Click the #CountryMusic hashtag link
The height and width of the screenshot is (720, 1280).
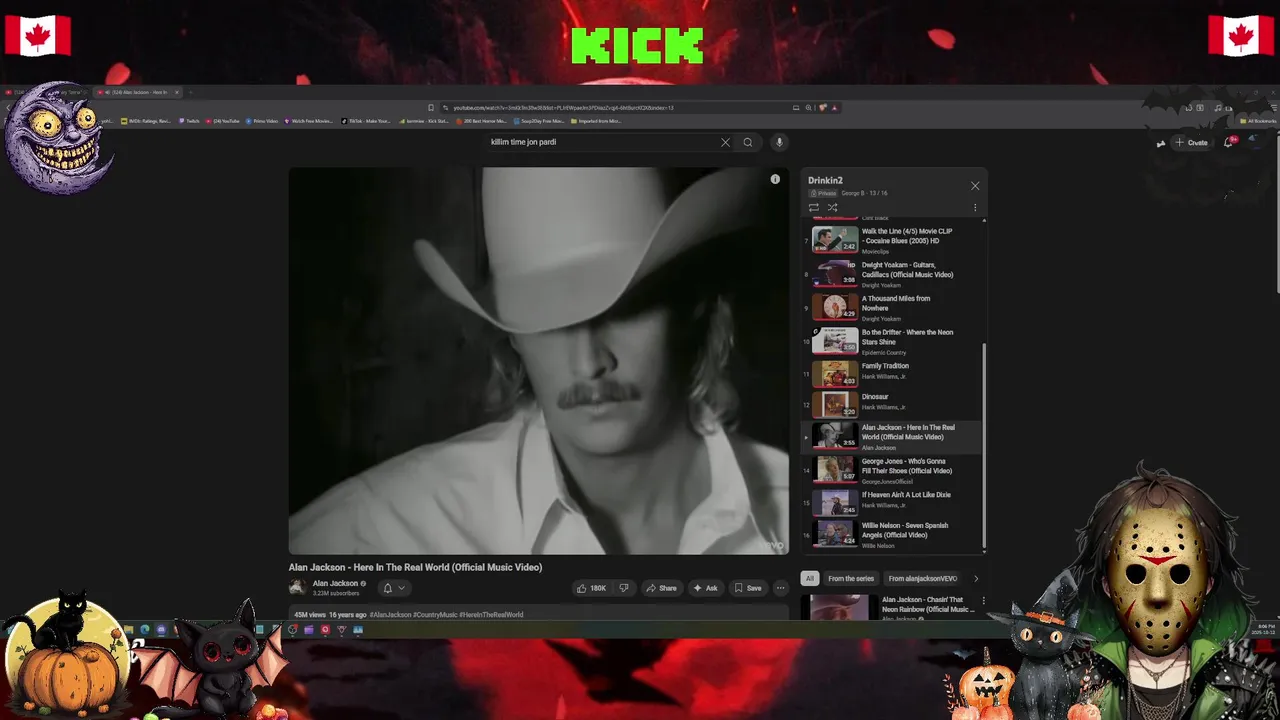pyautogui.click(x=435, y=615)
